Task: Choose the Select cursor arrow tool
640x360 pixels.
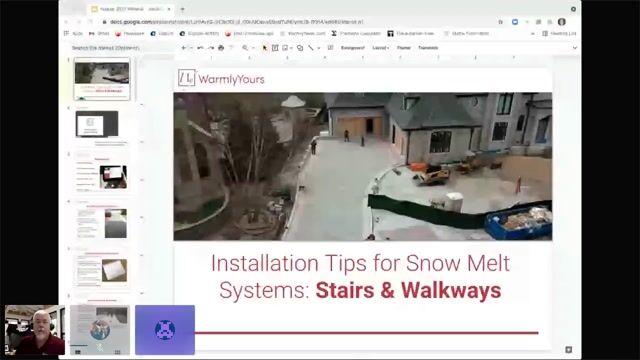Action: tap(264, 48)
